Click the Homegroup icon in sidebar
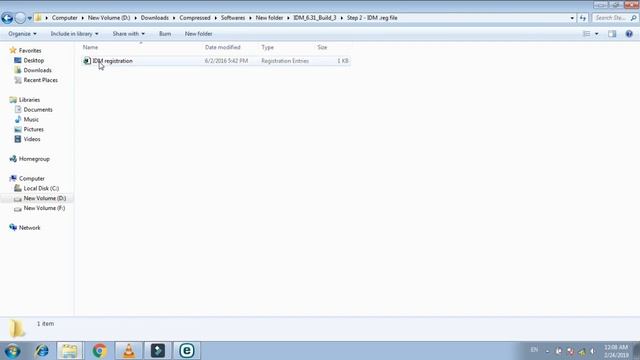 pos(13,158)
